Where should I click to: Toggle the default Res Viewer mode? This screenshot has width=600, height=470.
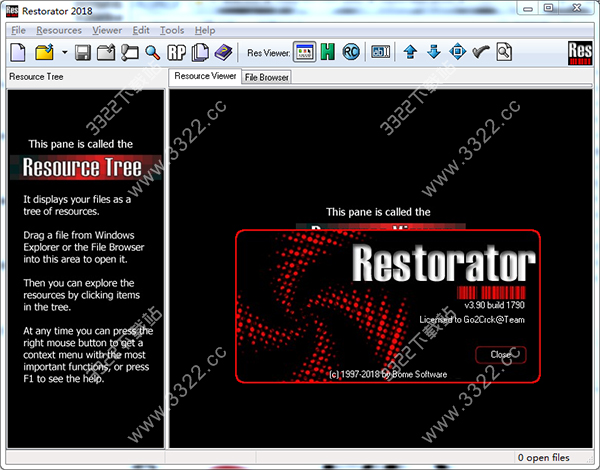pyautogui.click(x=305, y=52)
